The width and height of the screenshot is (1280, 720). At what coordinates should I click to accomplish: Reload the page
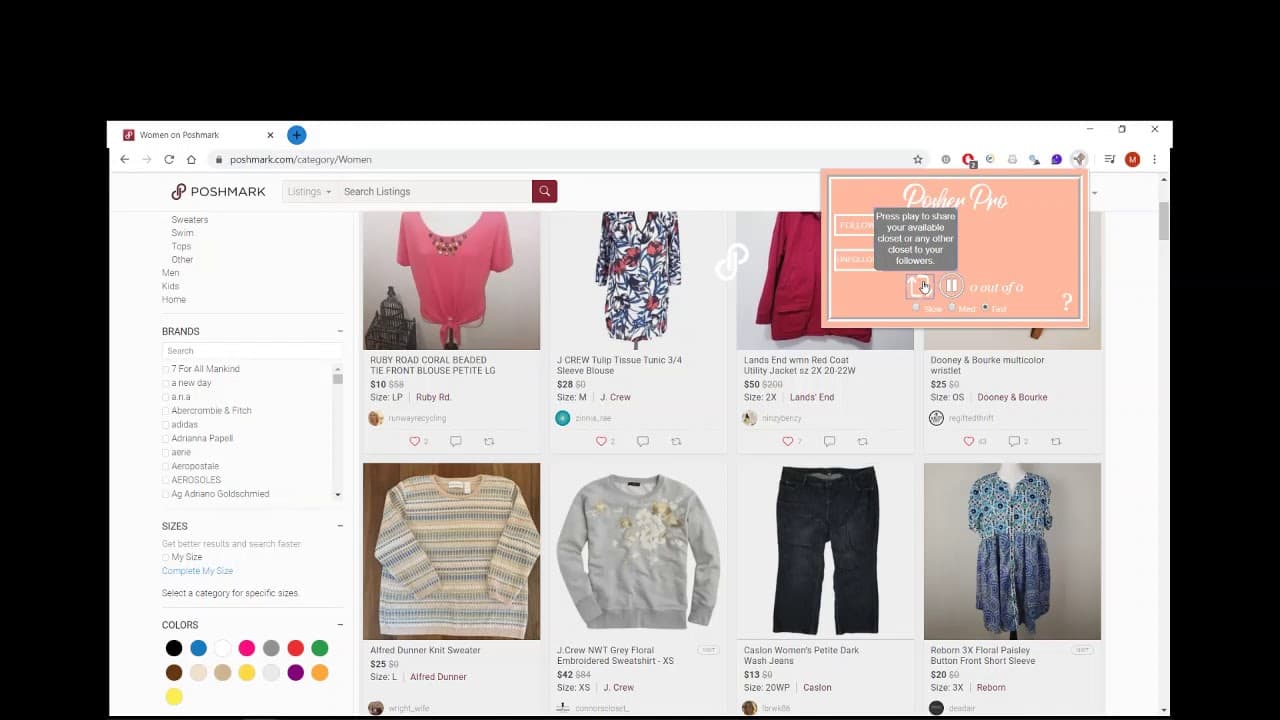point(169,159)
